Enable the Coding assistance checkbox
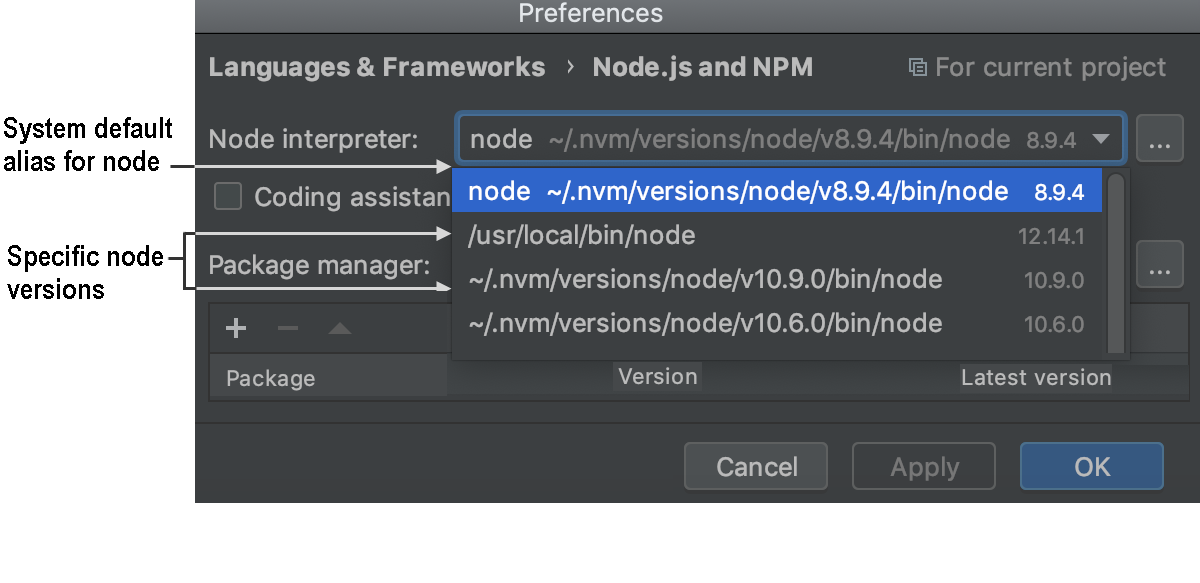This screenshot has width=1200, height=583. pyautogui.click(x=228, y=196)
